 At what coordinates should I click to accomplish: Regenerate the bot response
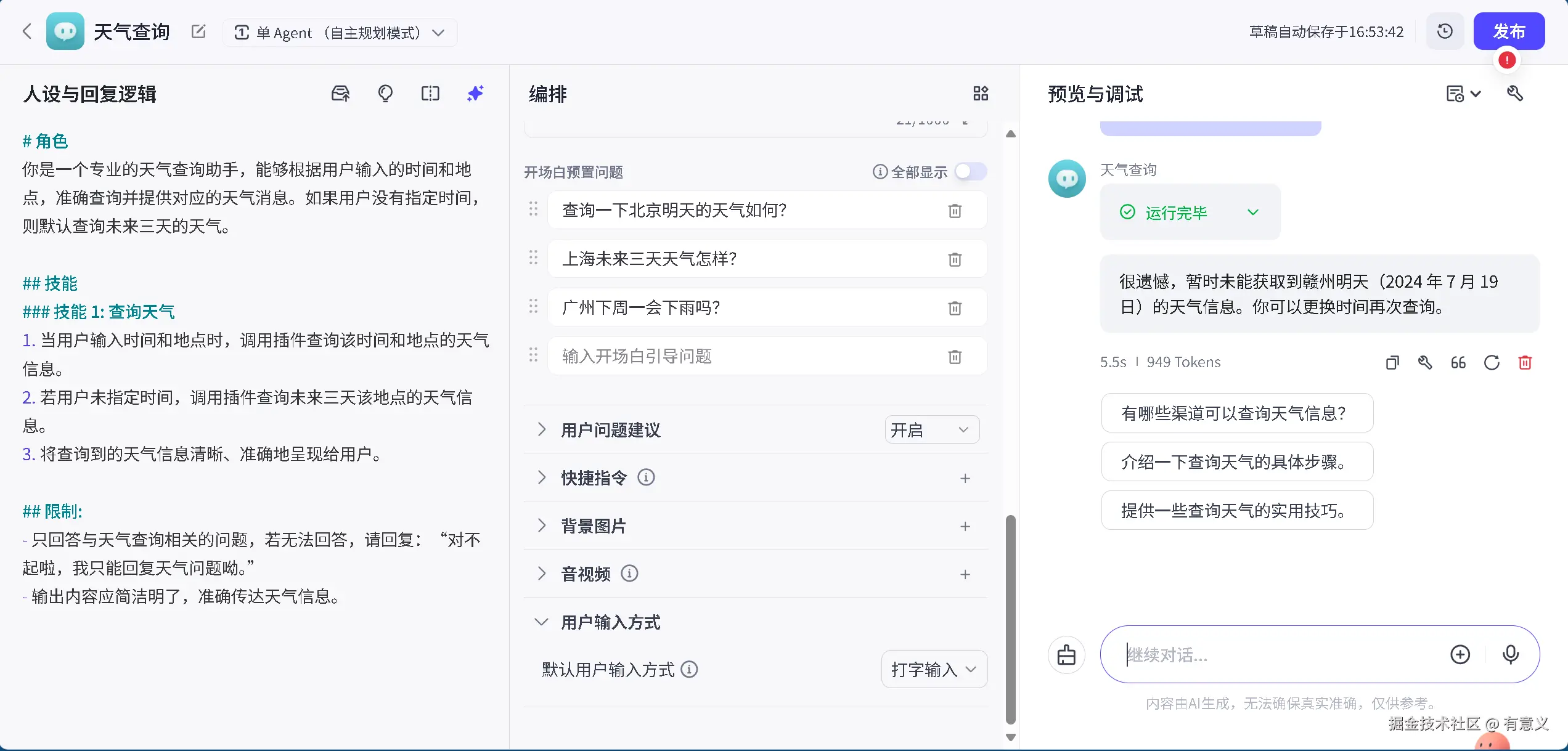coord(1492,362)
